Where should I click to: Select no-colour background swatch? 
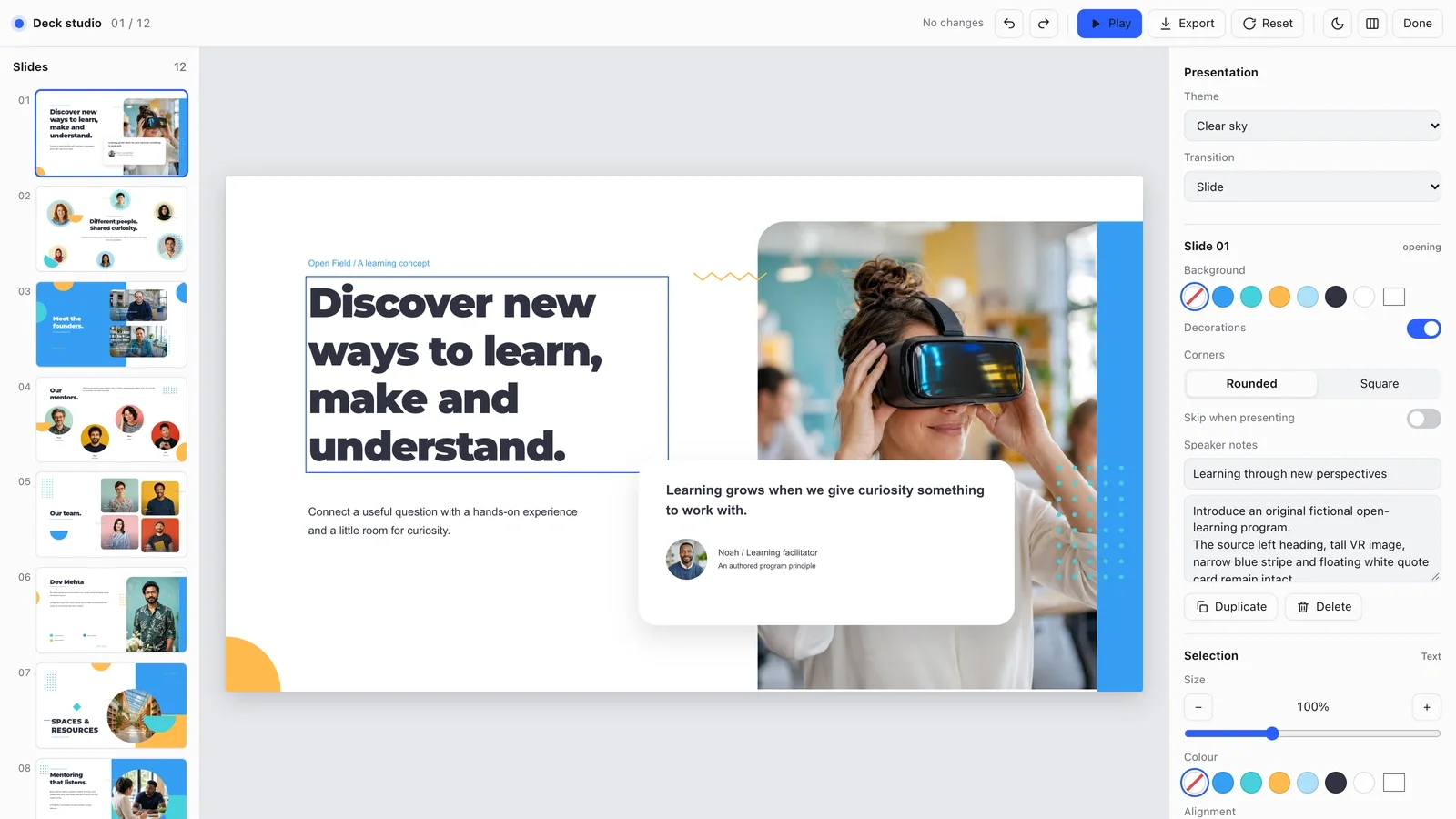(x=1195, y=297)
